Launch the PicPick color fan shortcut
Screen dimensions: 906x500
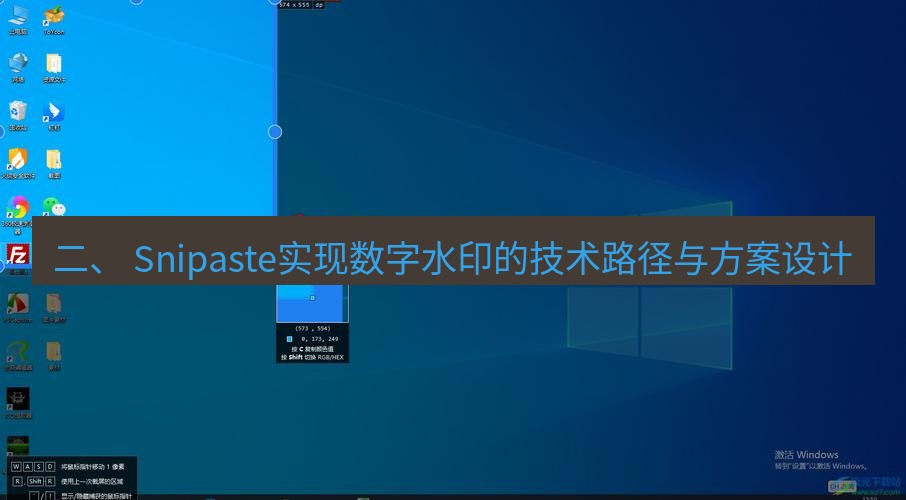pyautogui.click(x=18, y=308)
